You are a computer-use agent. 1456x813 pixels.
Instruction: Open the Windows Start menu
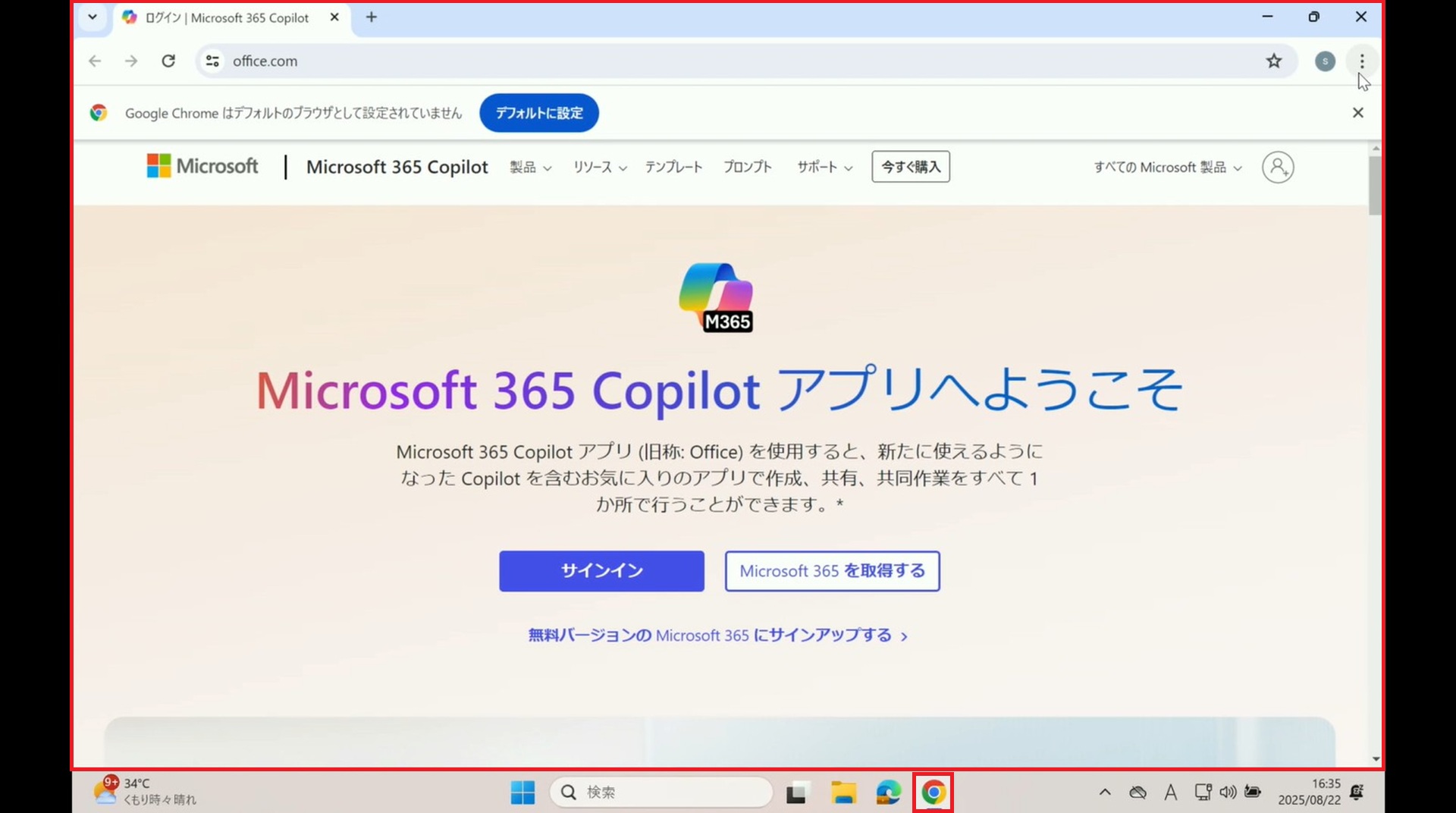[522, 793]
